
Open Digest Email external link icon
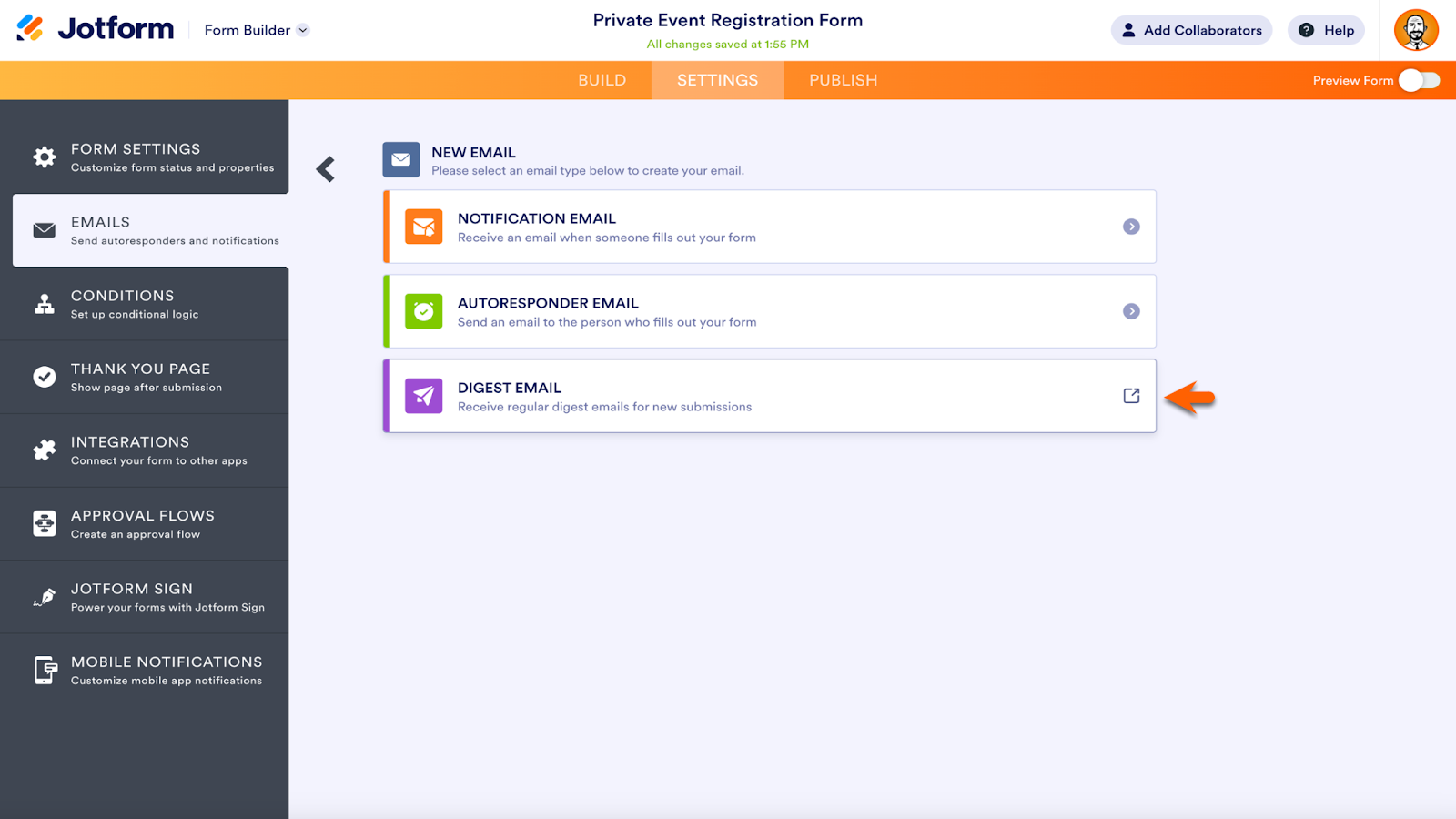coord(1131,396)
